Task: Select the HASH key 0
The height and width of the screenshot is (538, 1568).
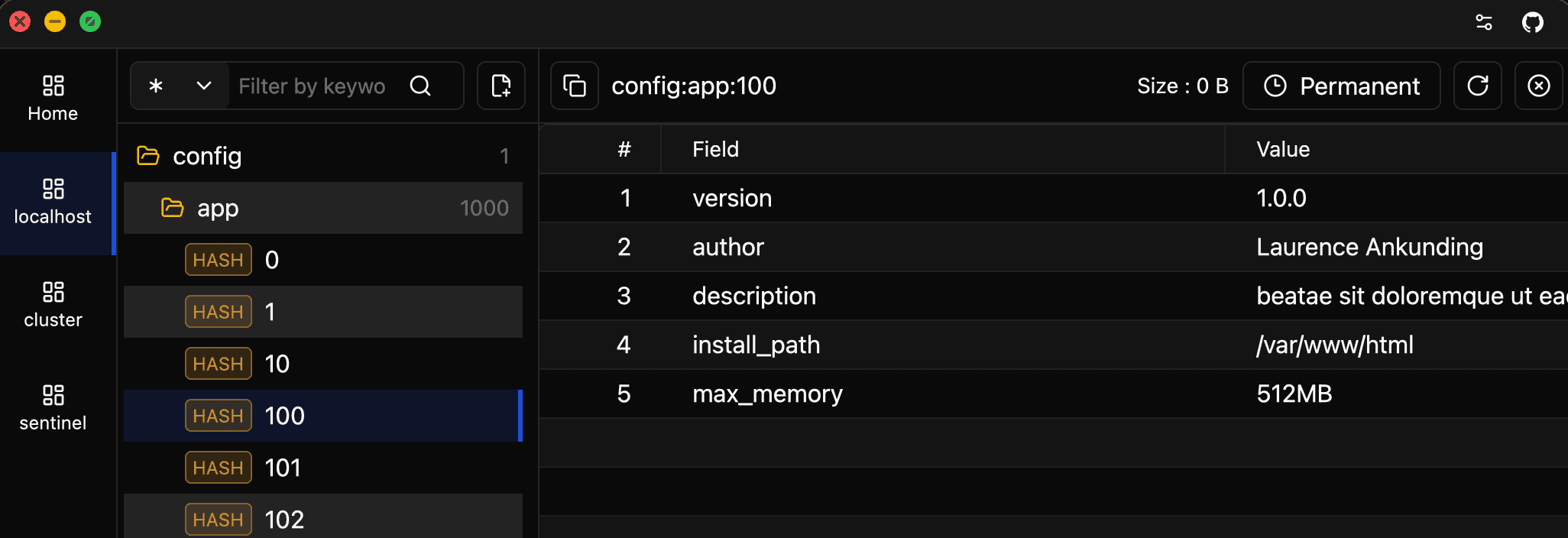Action: click(272, 259)
